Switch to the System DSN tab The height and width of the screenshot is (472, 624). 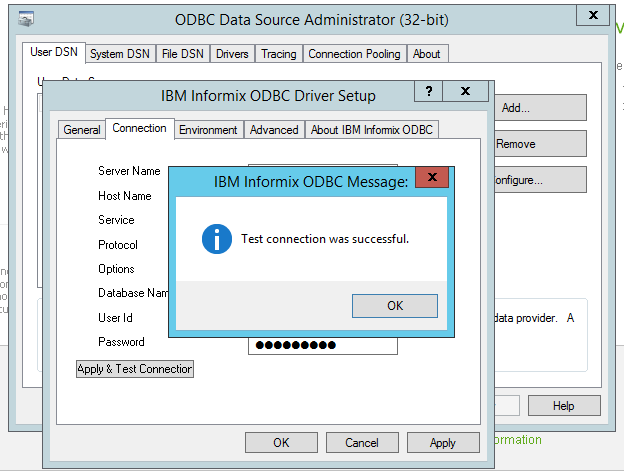tap(119, 54)
